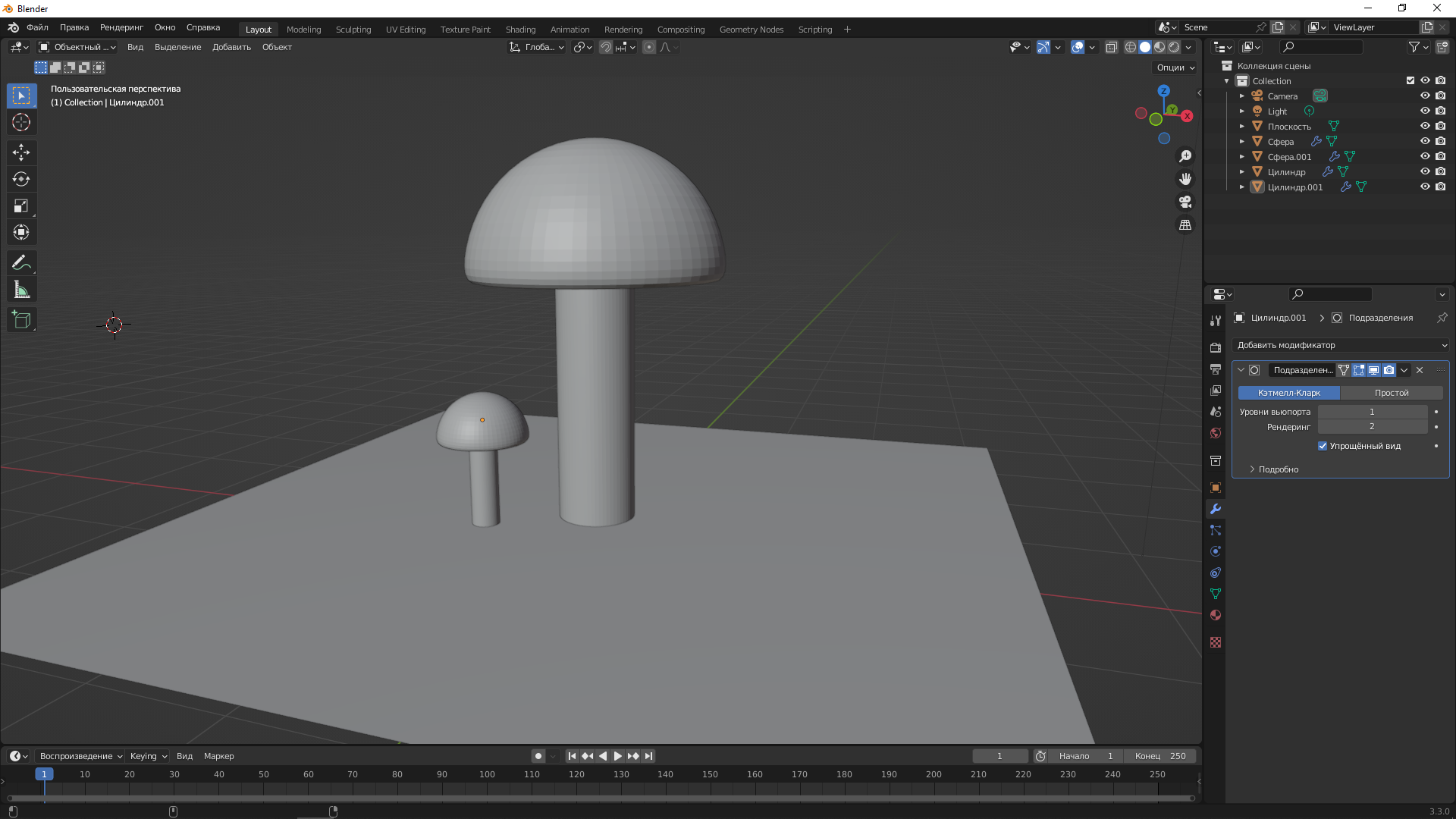1456x819 pixels.
Task: Select the Cursor tool
Action: [21, 122]
